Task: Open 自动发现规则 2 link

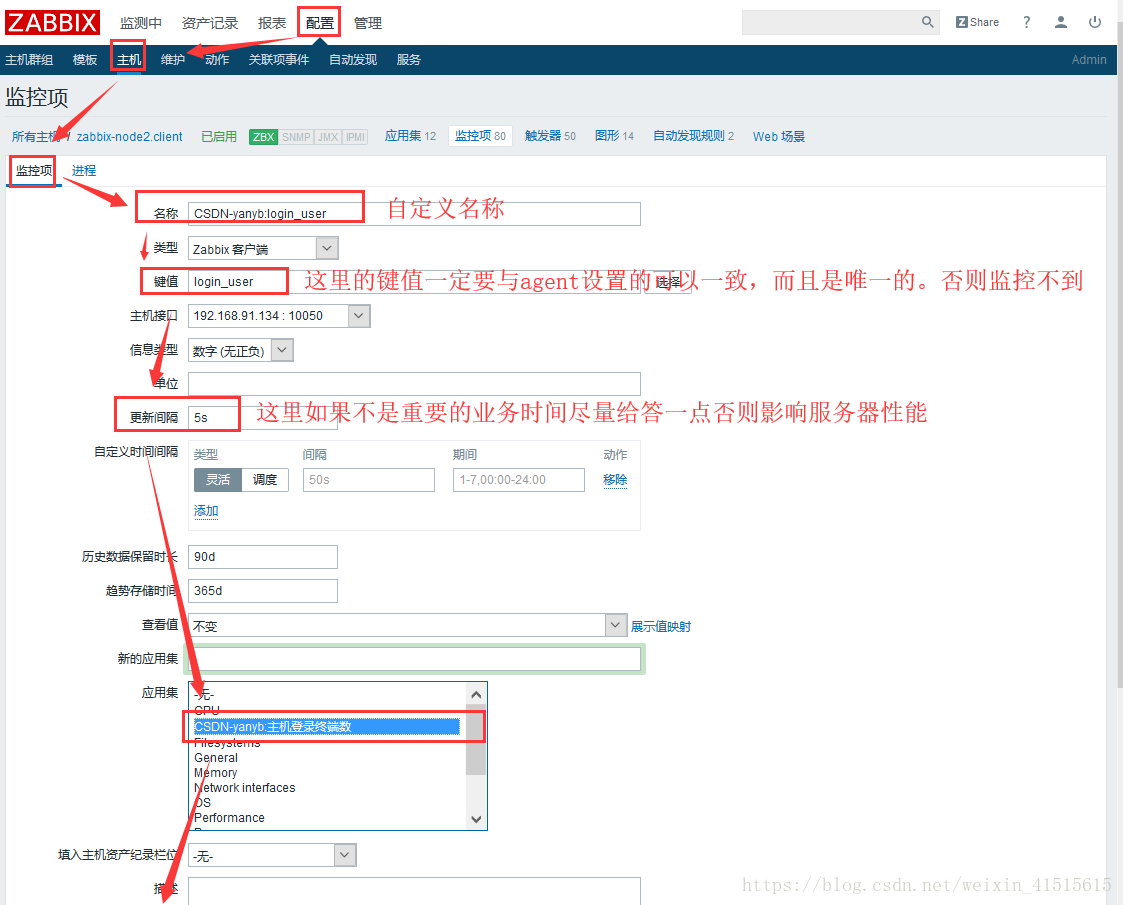Action: (x=693, y=136)
